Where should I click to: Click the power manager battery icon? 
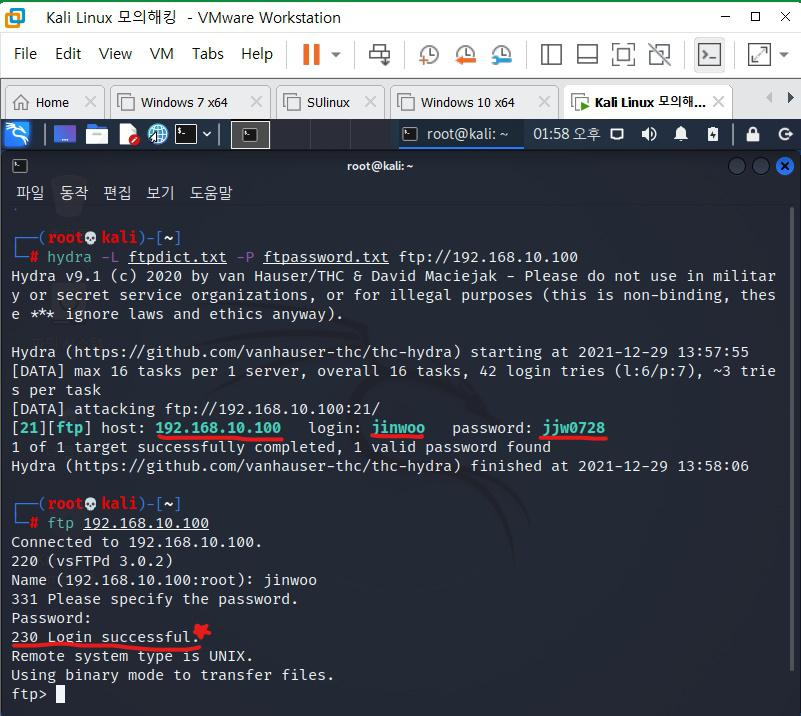tap(713, 134)
